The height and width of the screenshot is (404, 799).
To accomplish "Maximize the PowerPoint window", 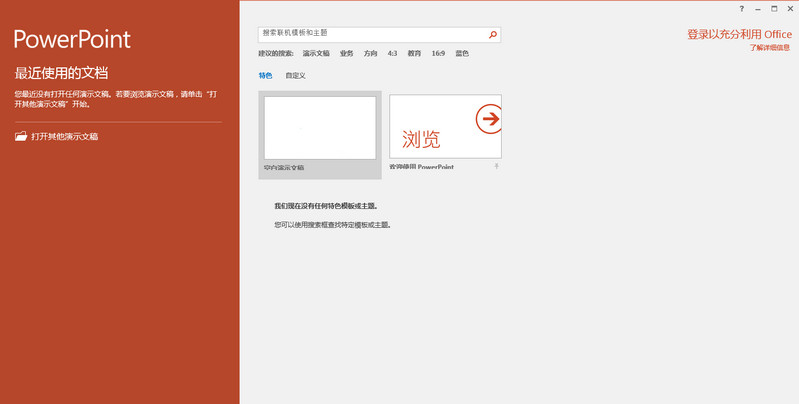I will tap(774, 9).
